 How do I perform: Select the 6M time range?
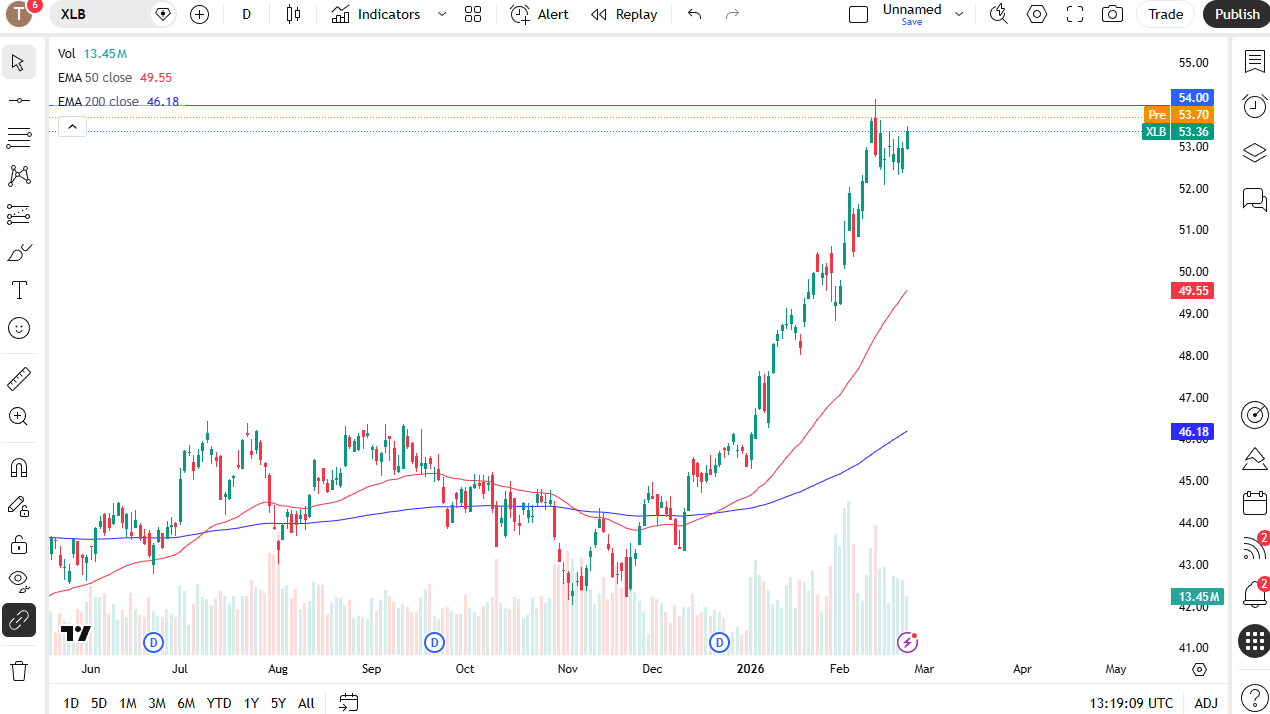[186, 703]
